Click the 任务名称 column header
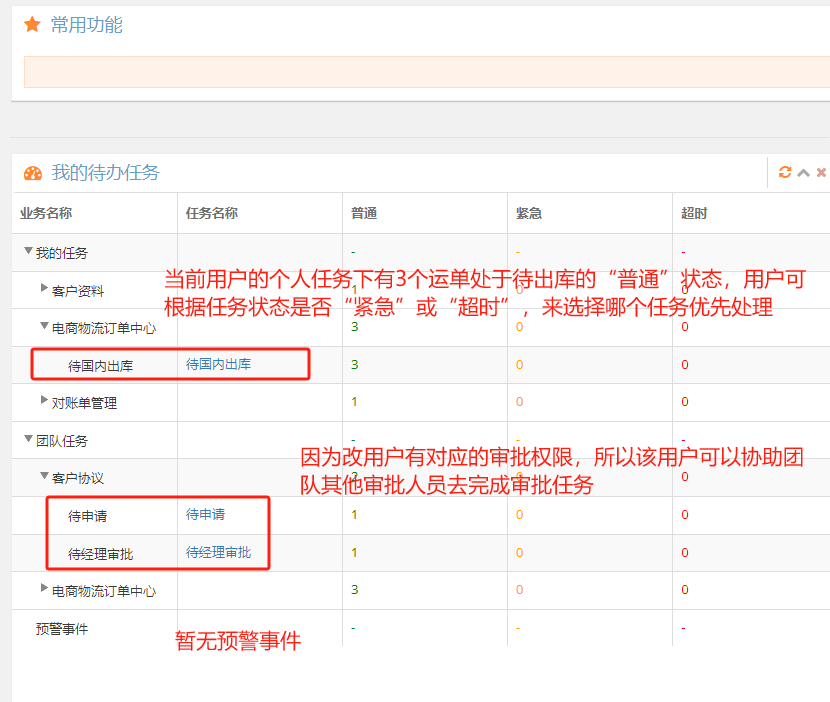This screenshot has height=702, width=830. tap(211, 213)
